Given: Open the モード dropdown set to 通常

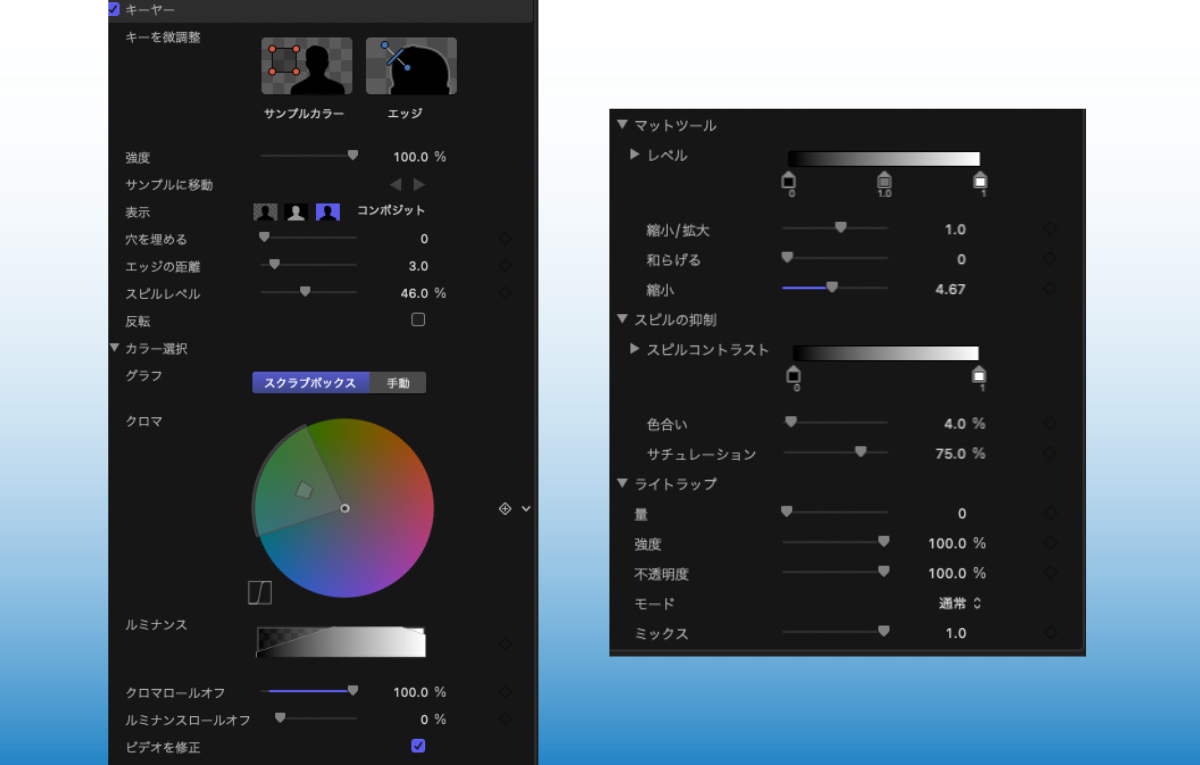Looking at the screenshot, I should tap(955, 603).
